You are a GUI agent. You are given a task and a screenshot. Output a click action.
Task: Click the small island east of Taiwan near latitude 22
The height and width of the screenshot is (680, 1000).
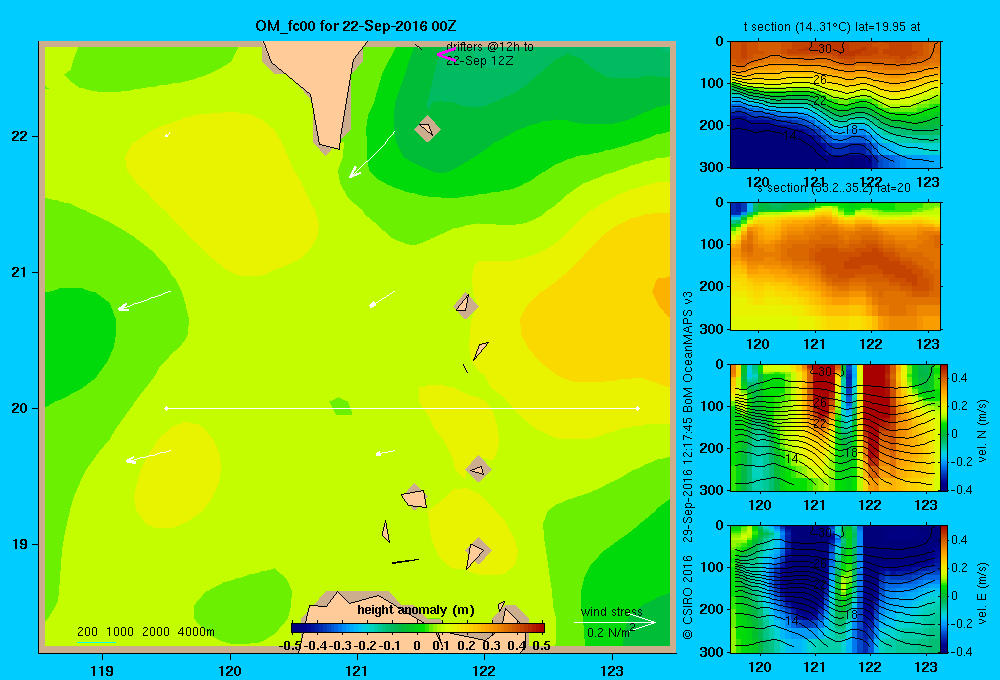(x=427, y=129)
